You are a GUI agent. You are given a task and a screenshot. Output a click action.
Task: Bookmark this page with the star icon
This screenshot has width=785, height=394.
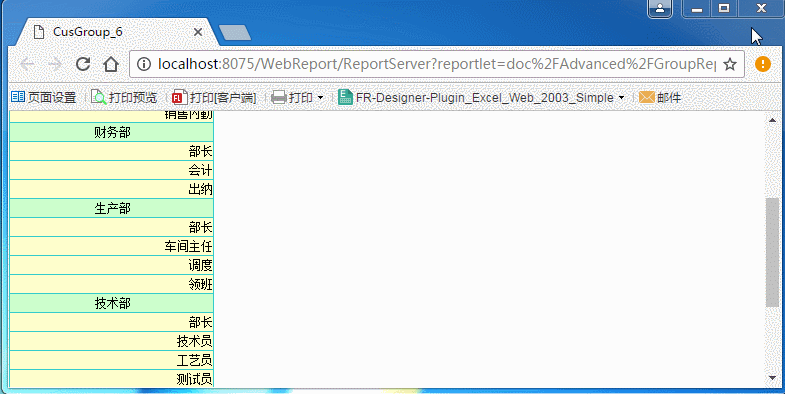pos(730,64)
